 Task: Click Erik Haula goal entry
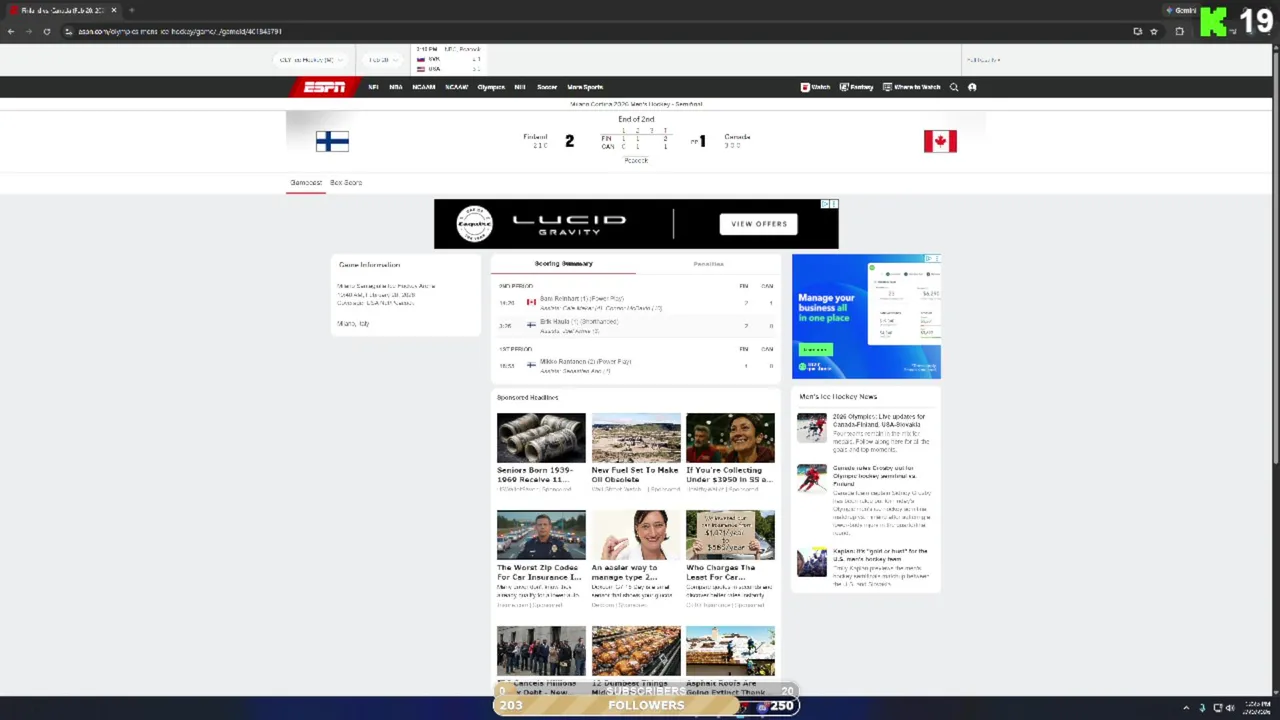[636, 326]
